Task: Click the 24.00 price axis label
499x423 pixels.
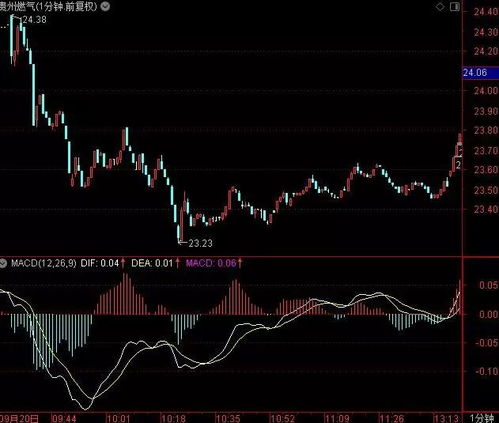Action: point(486,91)
